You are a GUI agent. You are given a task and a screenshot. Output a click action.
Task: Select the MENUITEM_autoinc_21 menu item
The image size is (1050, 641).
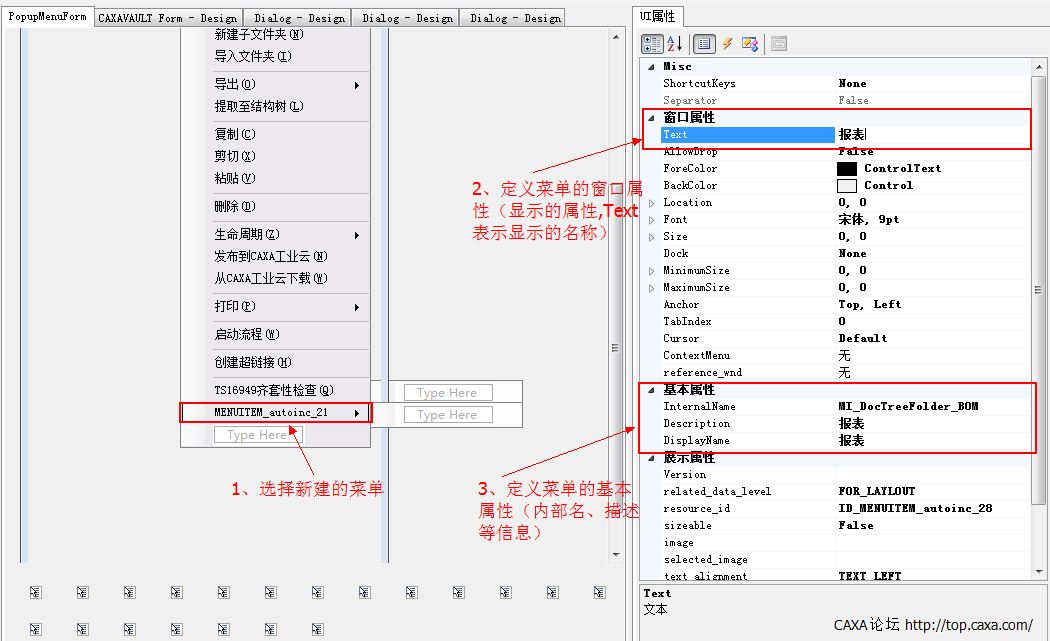[x=275, y=413]
